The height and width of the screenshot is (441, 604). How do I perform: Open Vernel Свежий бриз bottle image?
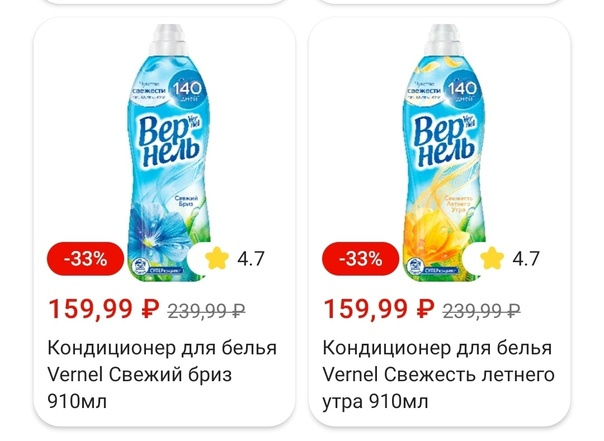click(169, 153)
